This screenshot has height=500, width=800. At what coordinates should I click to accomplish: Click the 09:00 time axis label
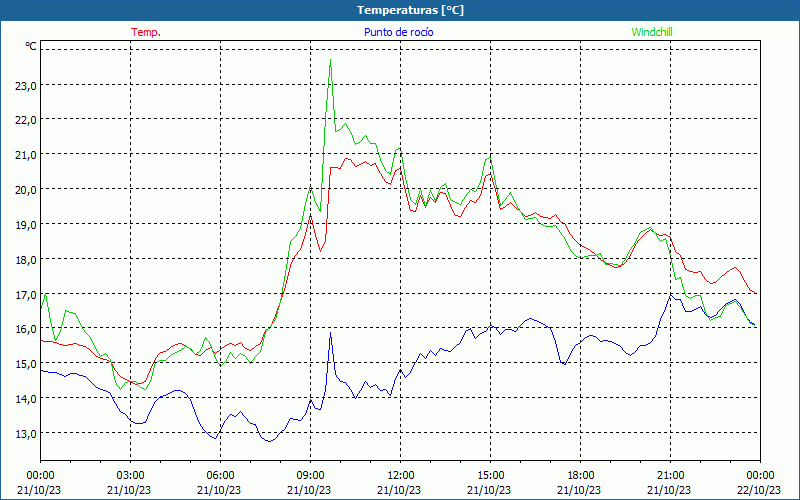click(x=310, y=476)
